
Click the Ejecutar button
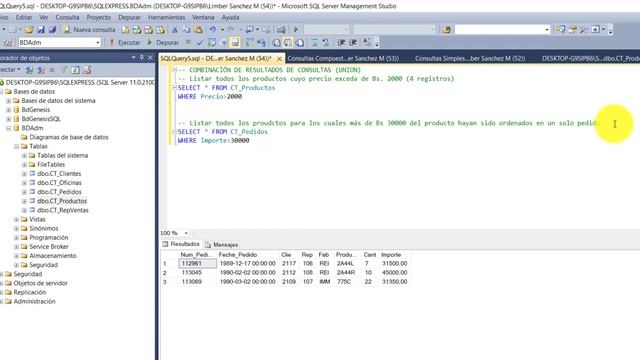click(x=124, y=42)
